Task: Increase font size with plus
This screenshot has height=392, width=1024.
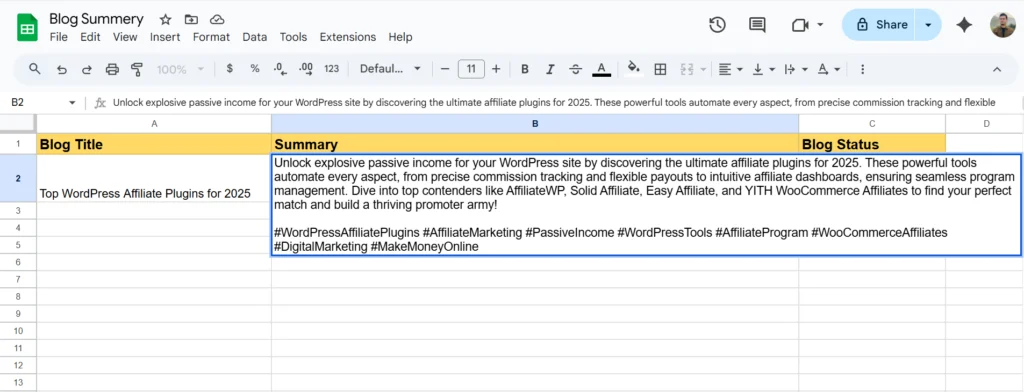Action: tap(496, 69)
